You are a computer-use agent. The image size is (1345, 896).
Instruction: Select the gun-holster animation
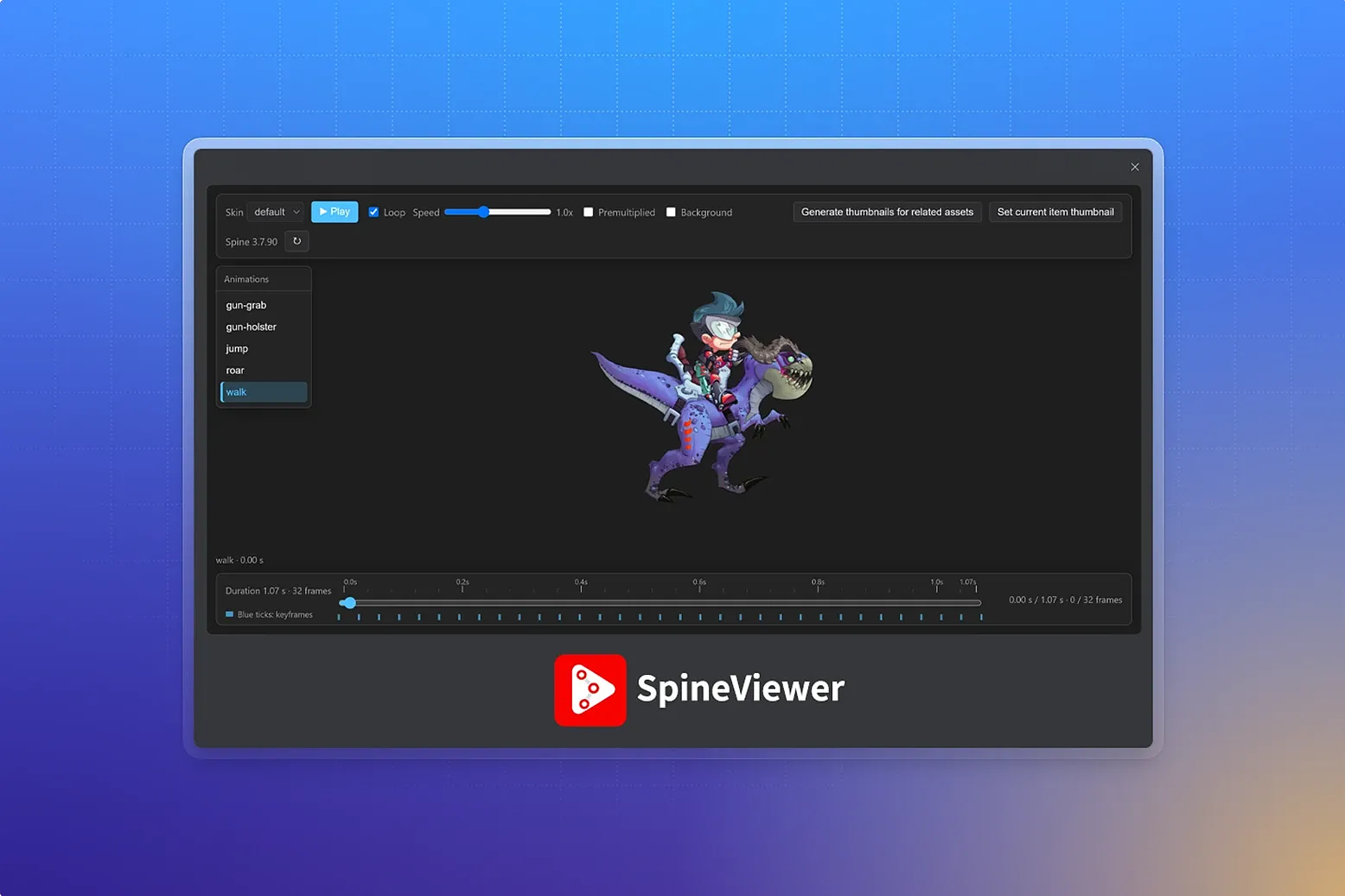[x=264, y=327]
